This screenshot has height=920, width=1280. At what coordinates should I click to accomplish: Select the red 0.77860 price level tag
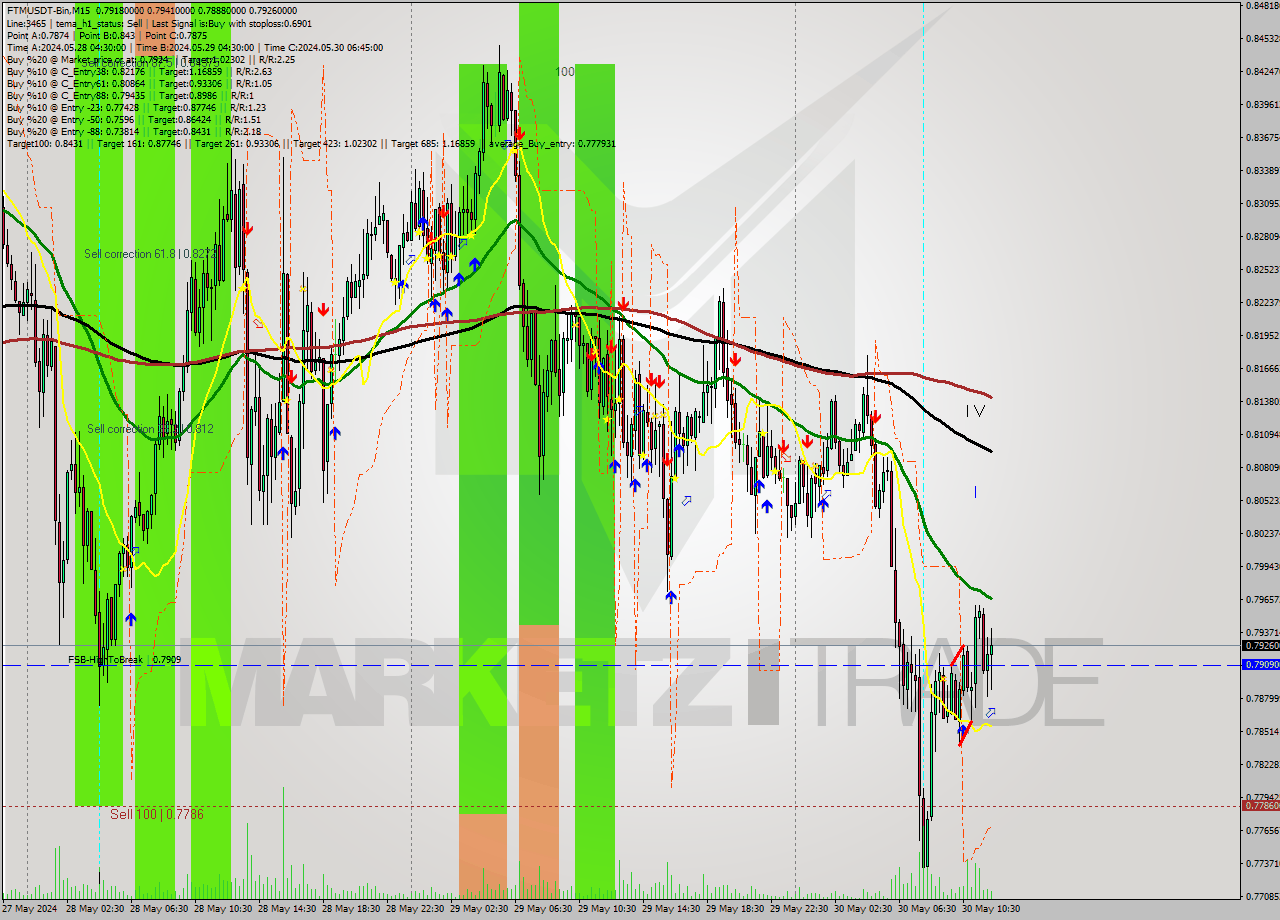(x=1260, y=805)
